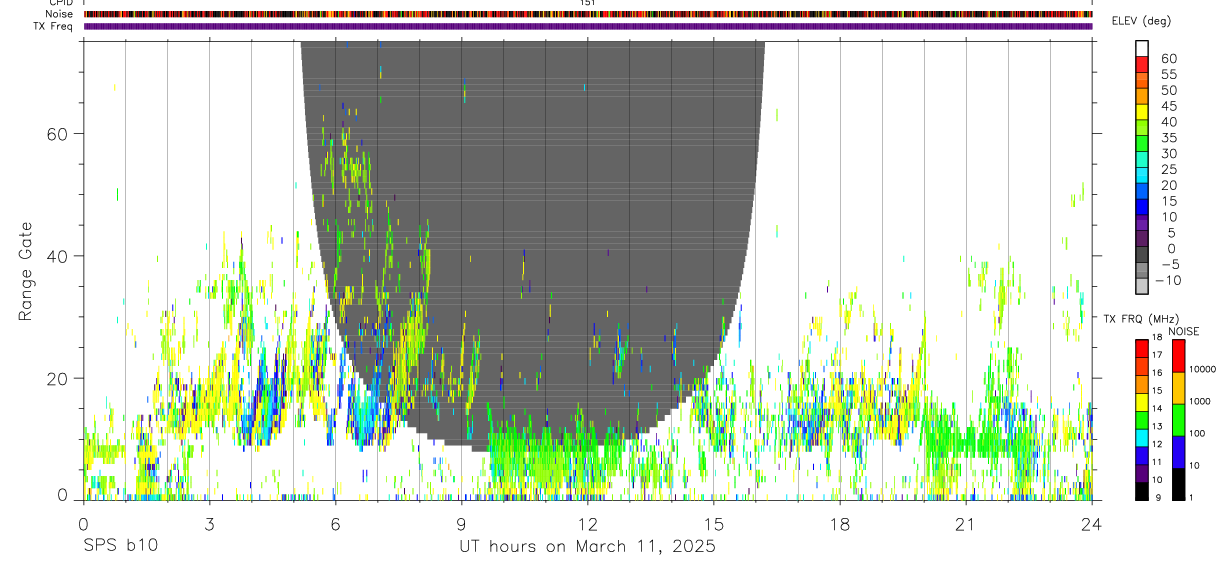
Task: Select the yellow 1000 noise level swatch
Action: (1177, 388)
